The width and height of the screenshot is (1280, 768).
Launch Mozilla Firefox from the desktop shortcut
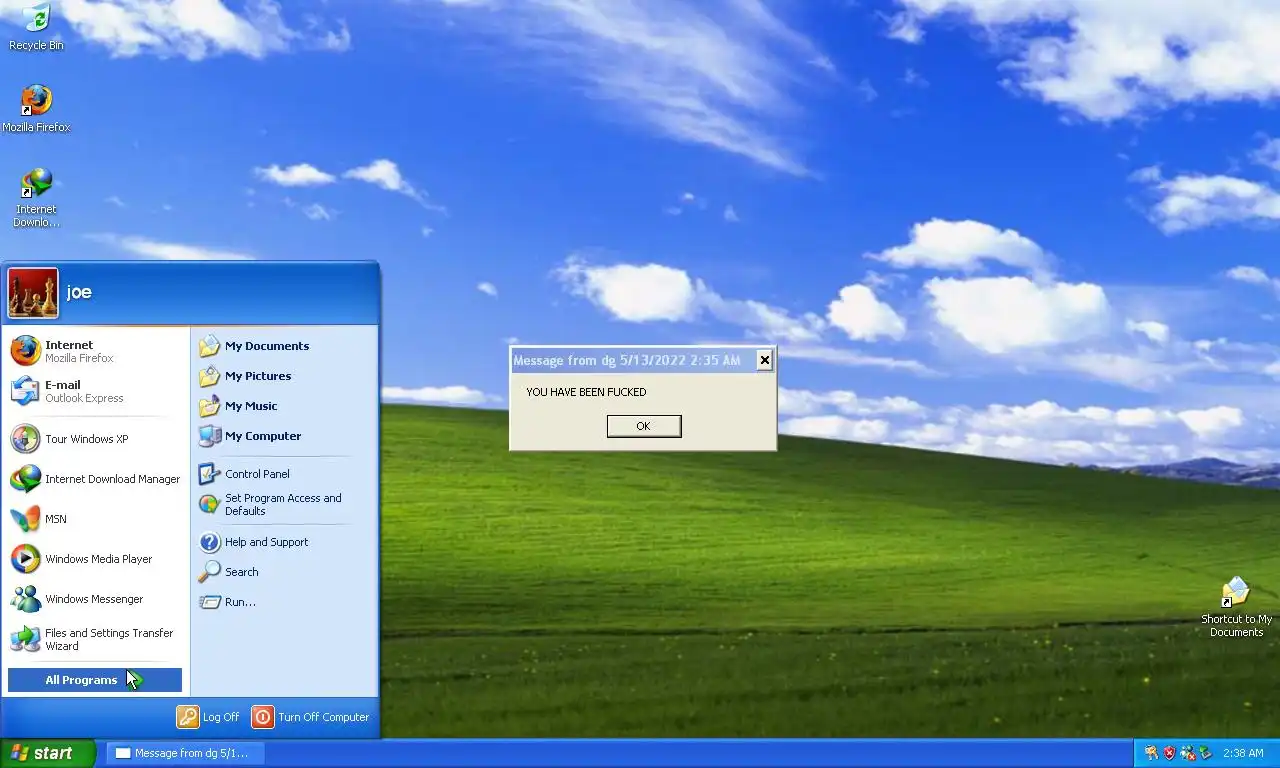click(x=36, y=108)
